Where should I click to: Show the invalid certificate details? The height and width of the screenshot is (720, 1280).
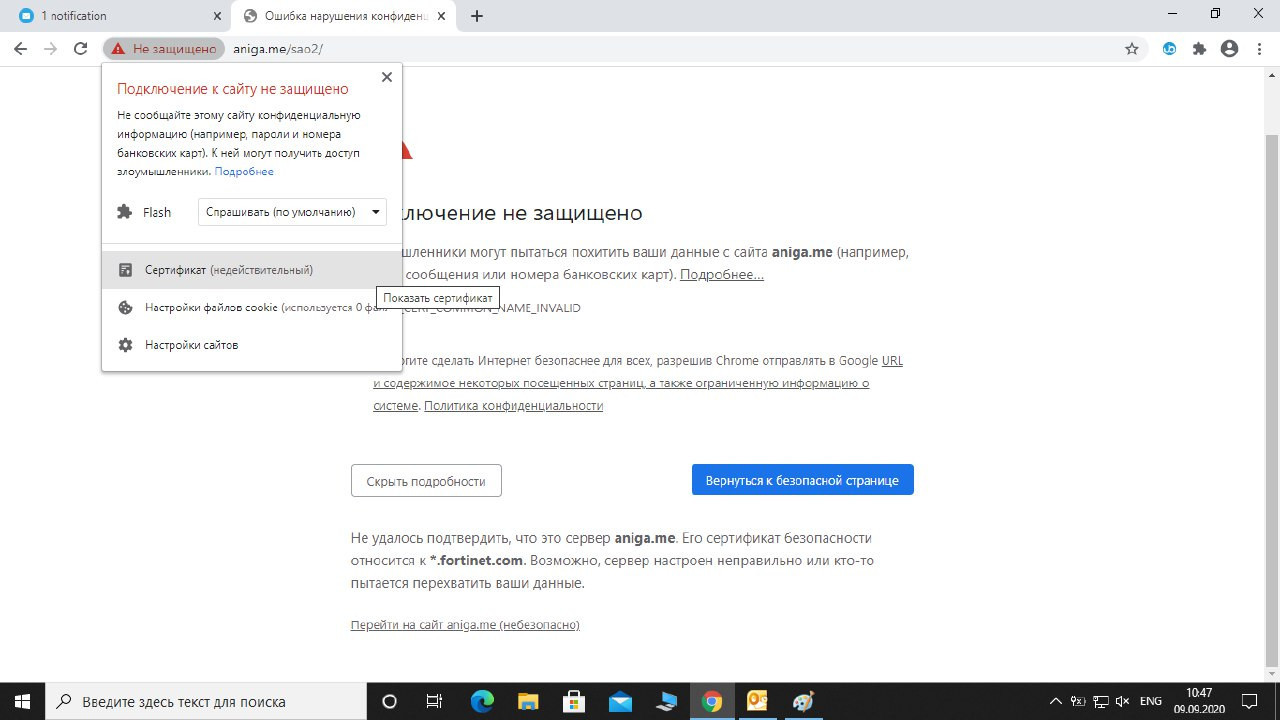pyautogui.click(x=228, y=270)
